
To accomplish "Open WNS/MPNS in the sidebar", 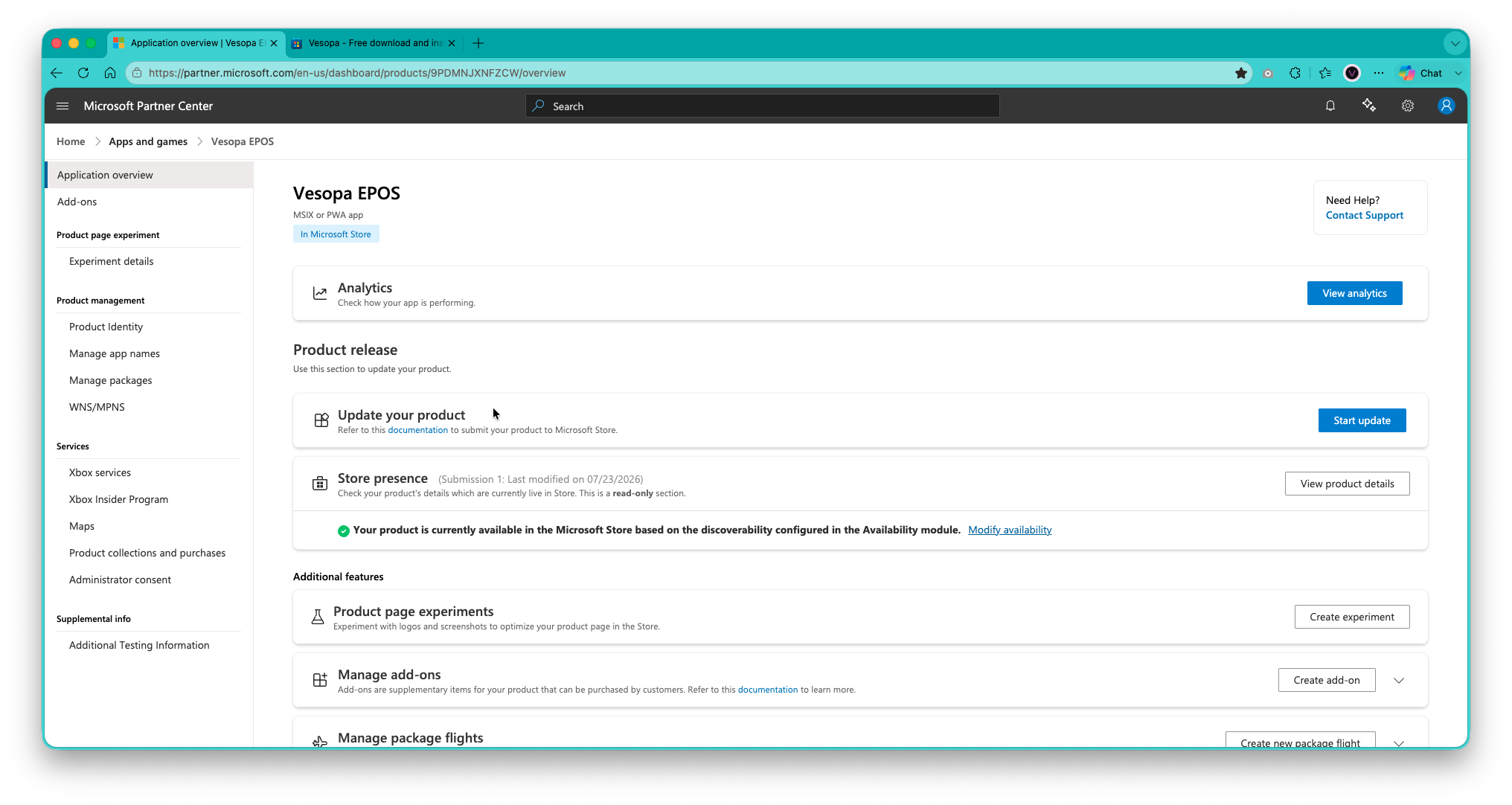I will click(x=97, y=407).
